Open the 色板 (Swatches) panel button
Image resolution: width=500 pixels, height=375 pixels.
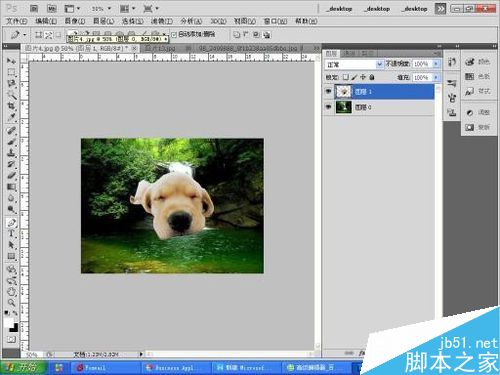(x=478, y=76)
